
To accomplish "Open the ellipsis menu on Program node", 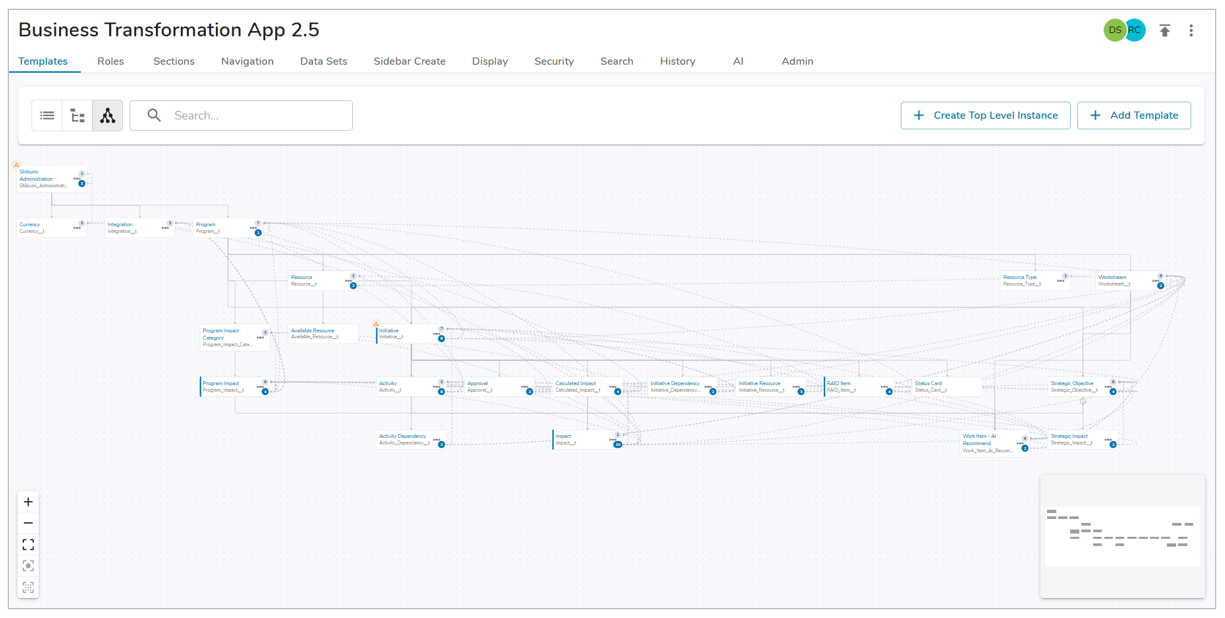I will (253, 228).
